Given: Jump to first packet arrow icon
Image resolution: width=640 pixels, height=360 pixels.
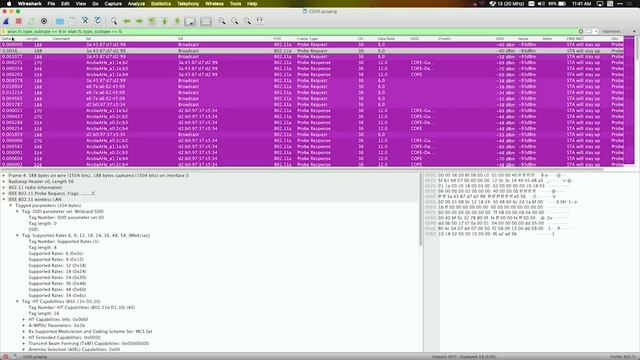Looking at the screenshot, I should pos(164,21).
